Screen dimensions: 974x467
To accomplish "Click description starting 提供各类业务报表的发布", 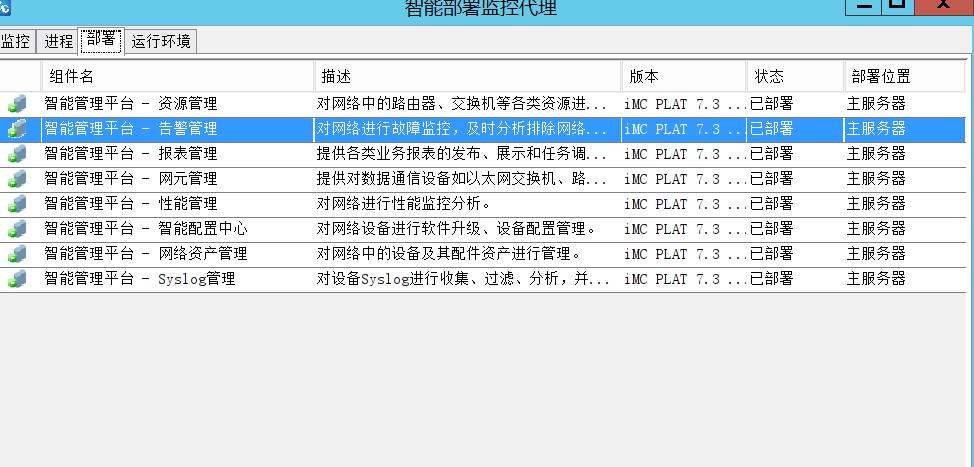I will [462, 154].
